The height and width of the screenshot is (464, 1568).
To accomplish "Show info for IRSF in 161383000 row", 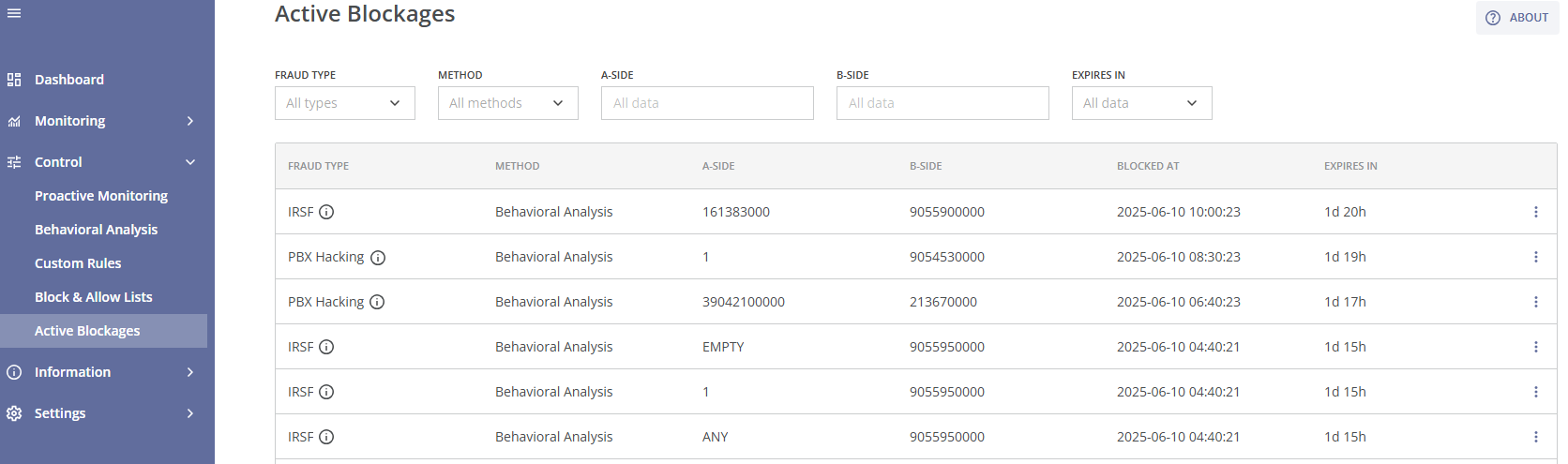I will [326, 212].
